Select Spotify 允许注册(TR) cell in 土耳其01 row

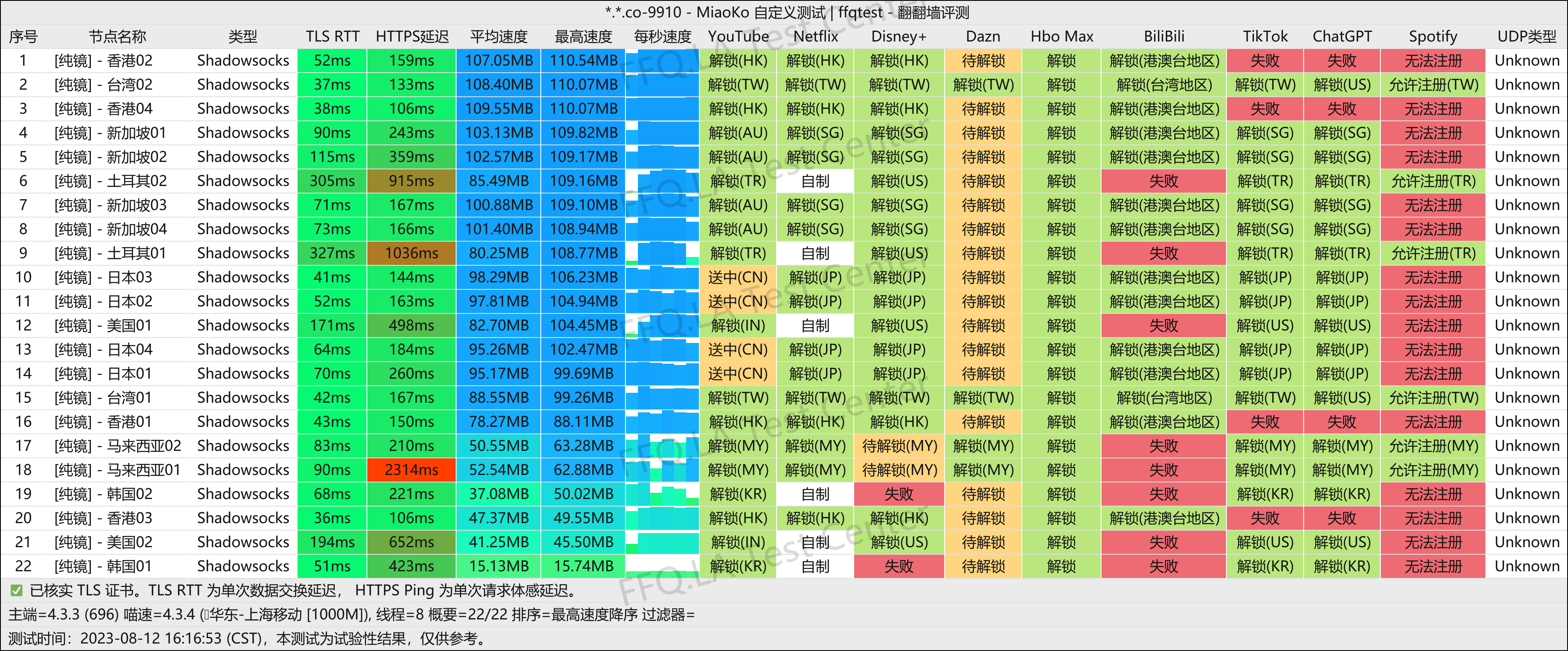point(1433,253)
